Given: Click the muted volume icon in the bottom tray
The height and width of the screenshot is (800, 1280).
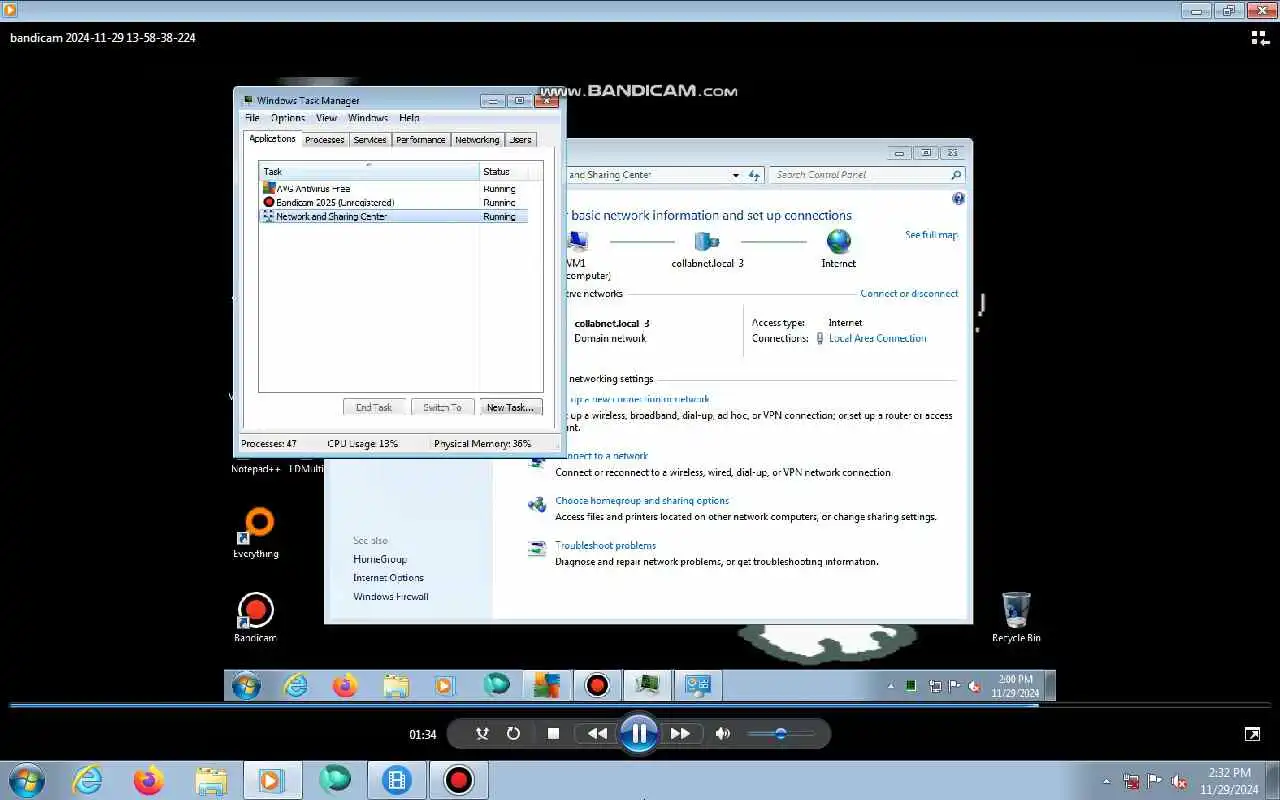Looking at the screenshot, I should (x=1180, y=781).
